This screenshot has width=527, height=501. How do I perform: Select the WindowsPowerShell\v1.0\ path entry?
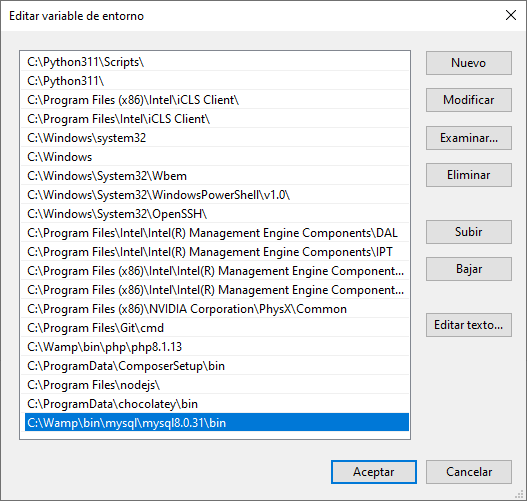click(x=215, y=195)
